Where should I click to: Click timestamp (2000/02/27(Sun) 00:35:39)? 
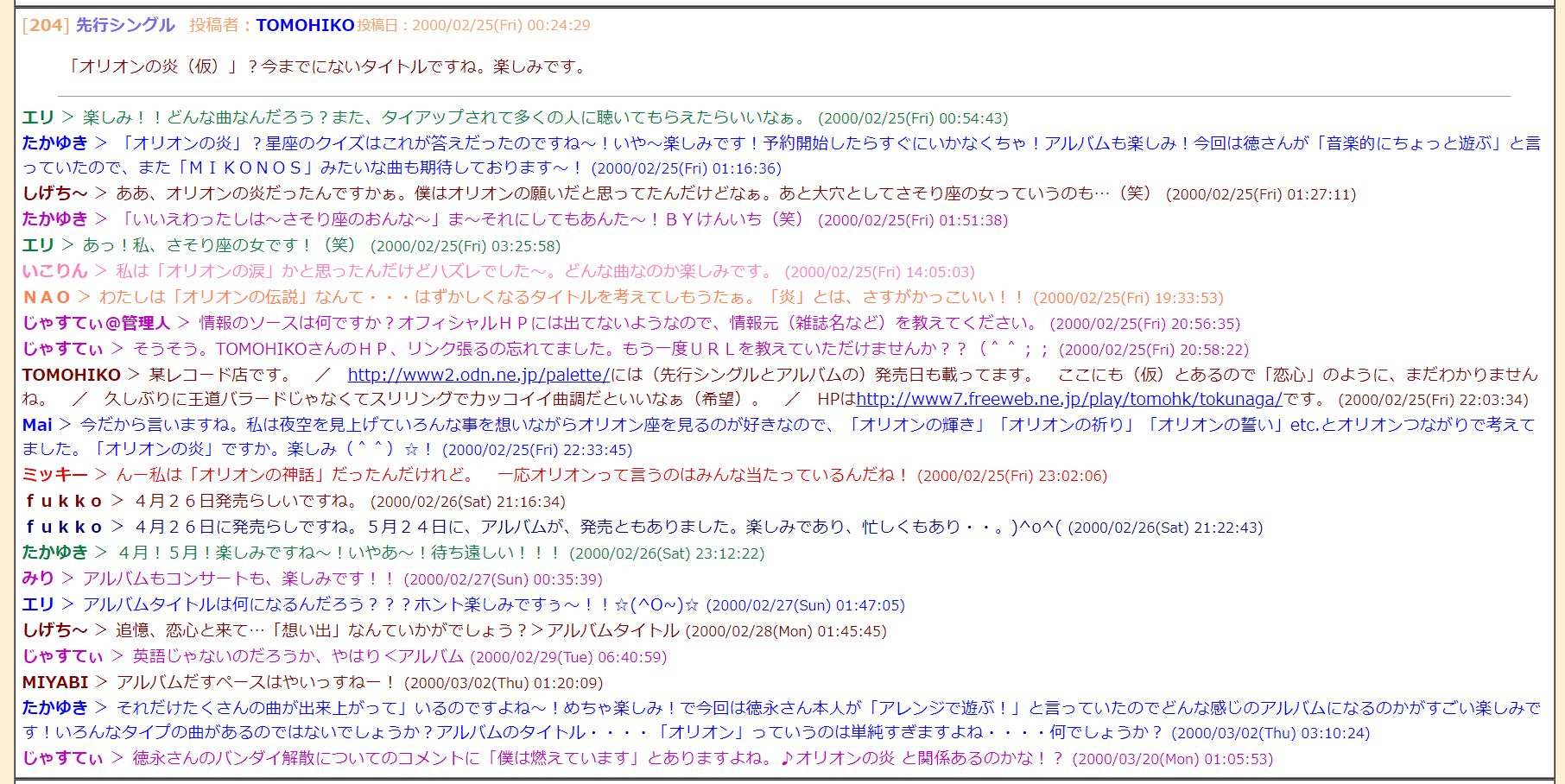[504, 579]
